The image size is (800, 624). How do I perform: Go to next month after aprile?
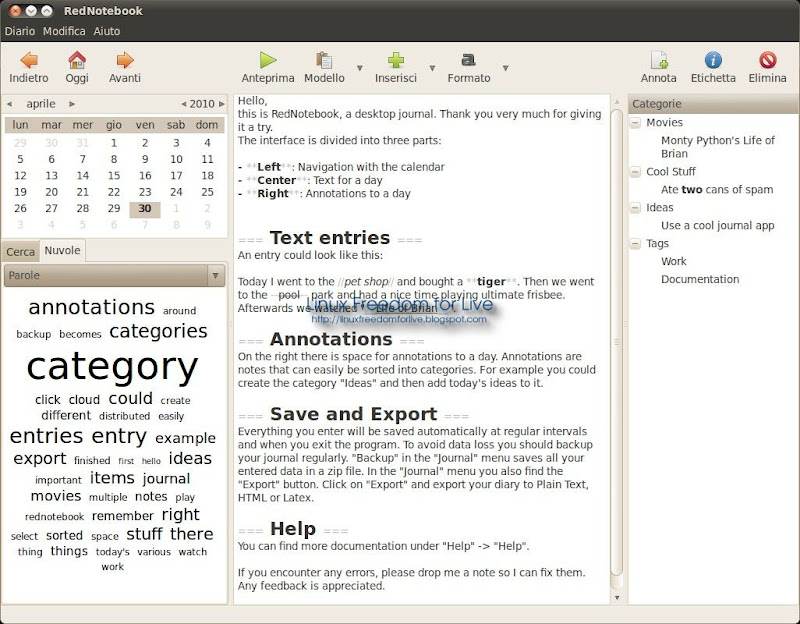[x=72, y=104]
